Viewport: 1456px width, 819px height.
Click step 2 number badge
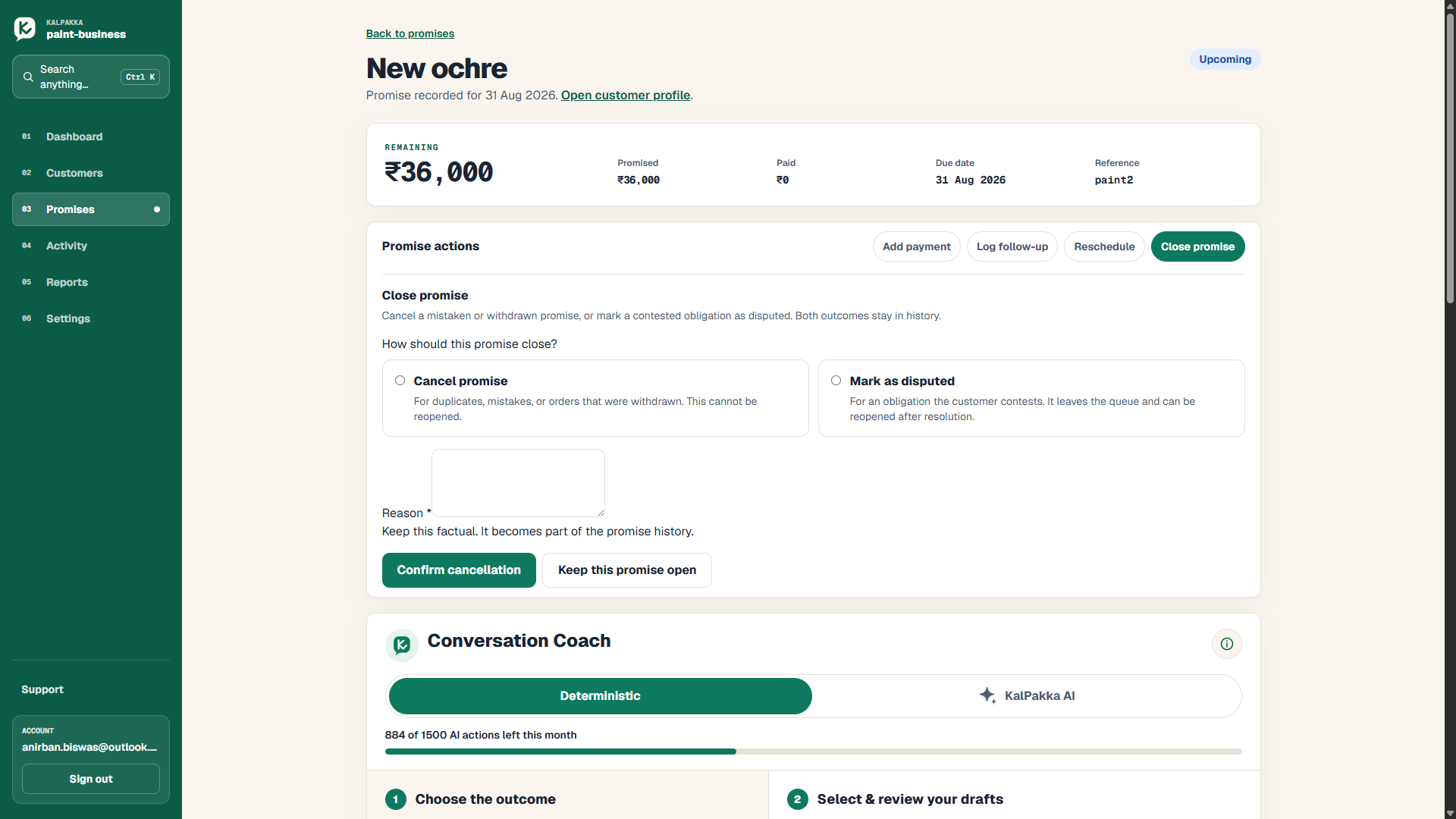[798, 799]
